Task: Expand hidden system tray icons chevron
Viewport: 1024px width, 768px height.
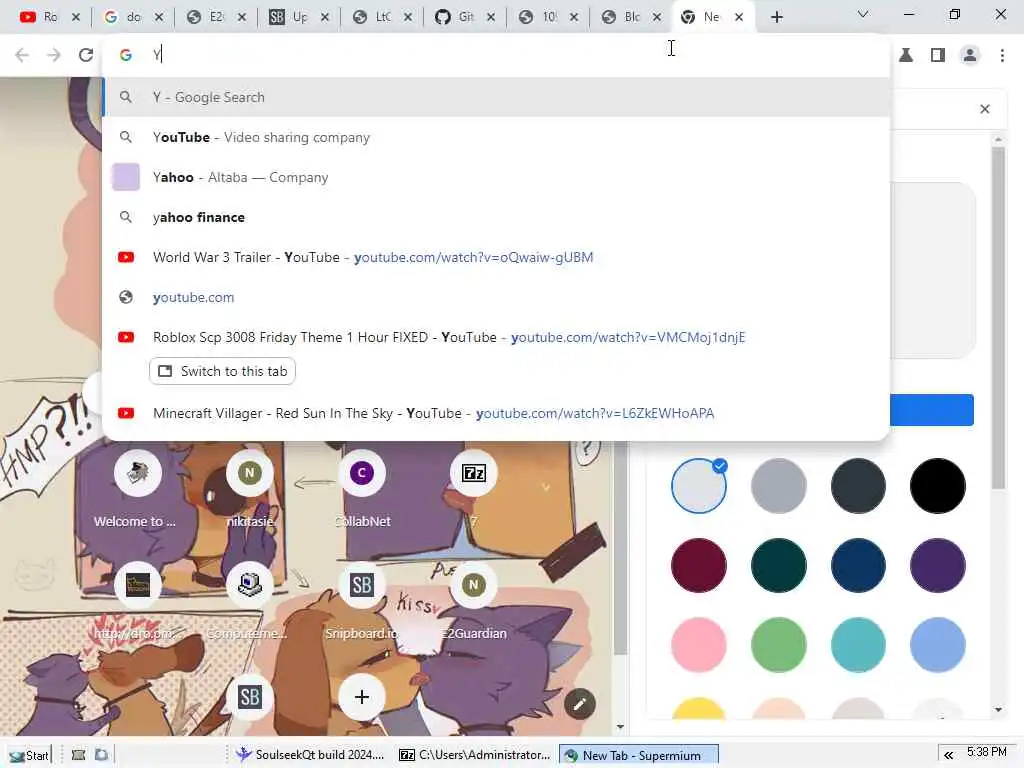Action: 948,755
